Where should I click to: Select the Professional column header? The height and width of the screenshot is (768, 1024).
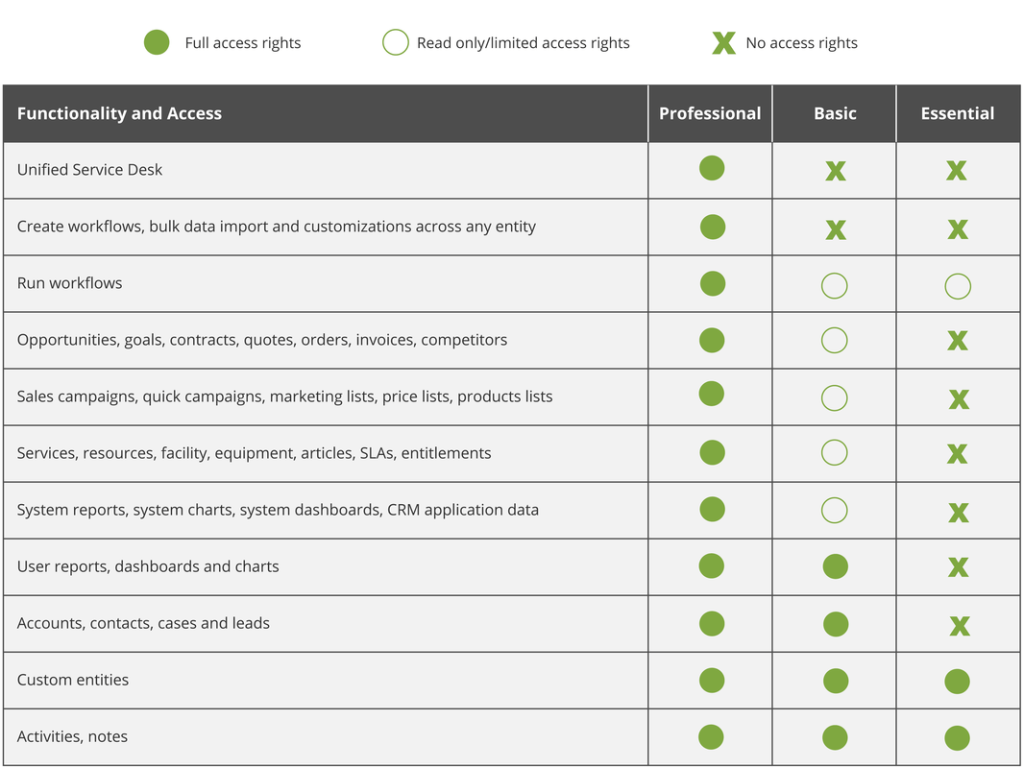710,114
